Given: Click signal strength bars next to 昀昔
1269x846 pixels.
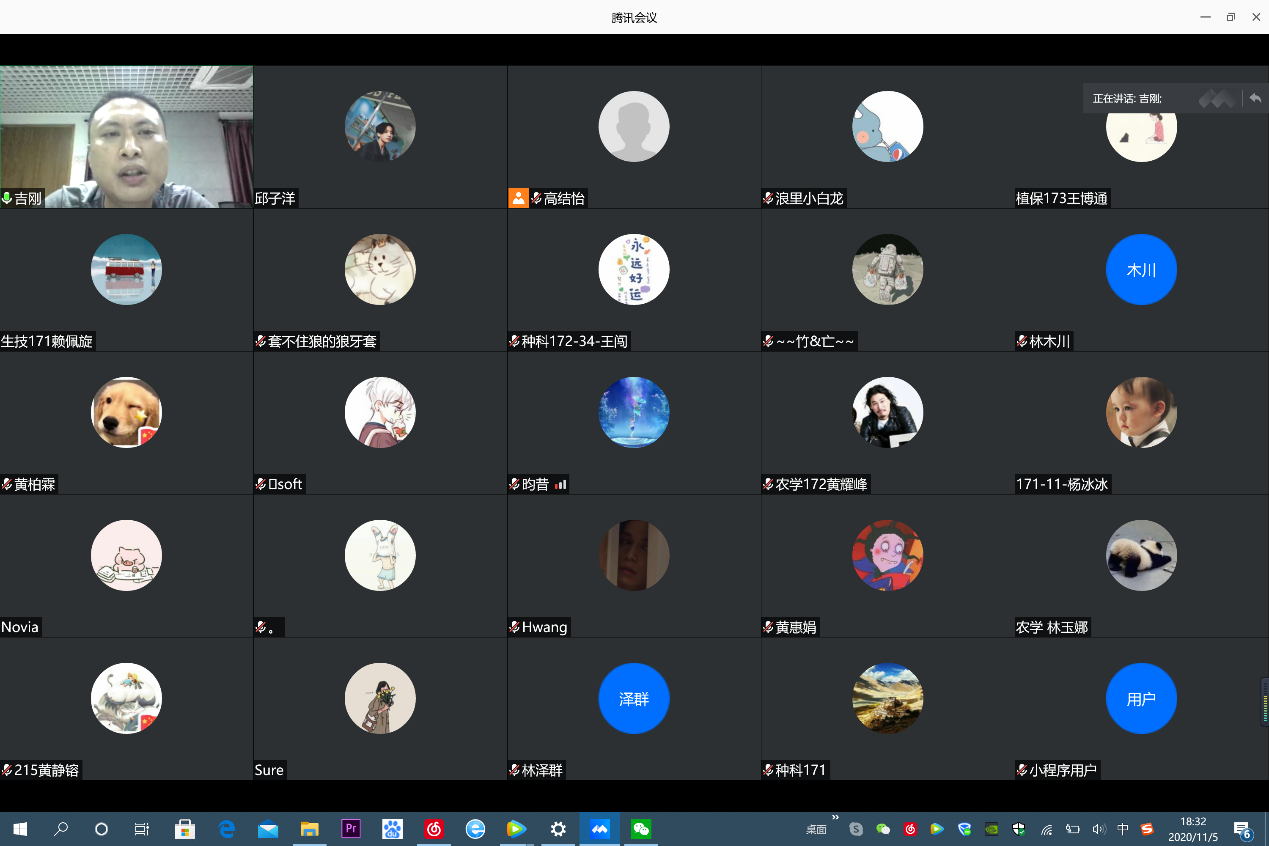Looking at the screenshot, I should [x=561, y=485].
